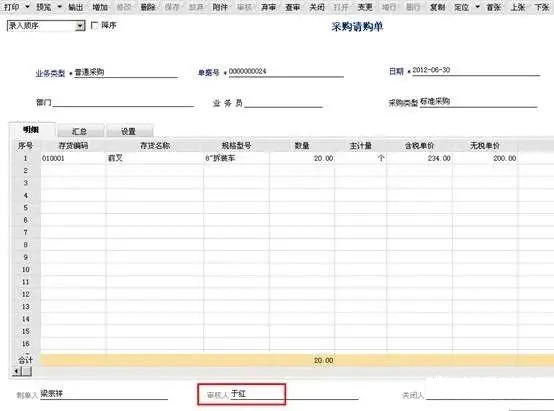Go to previous record with 上张
The height and width of the screenshot is (411, 554).
518,7
